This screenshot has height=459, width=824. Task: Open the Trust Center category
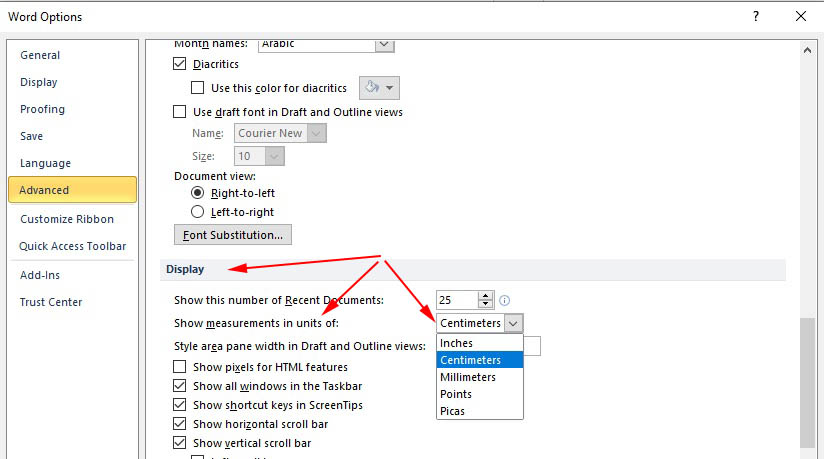tap(51, 302)
